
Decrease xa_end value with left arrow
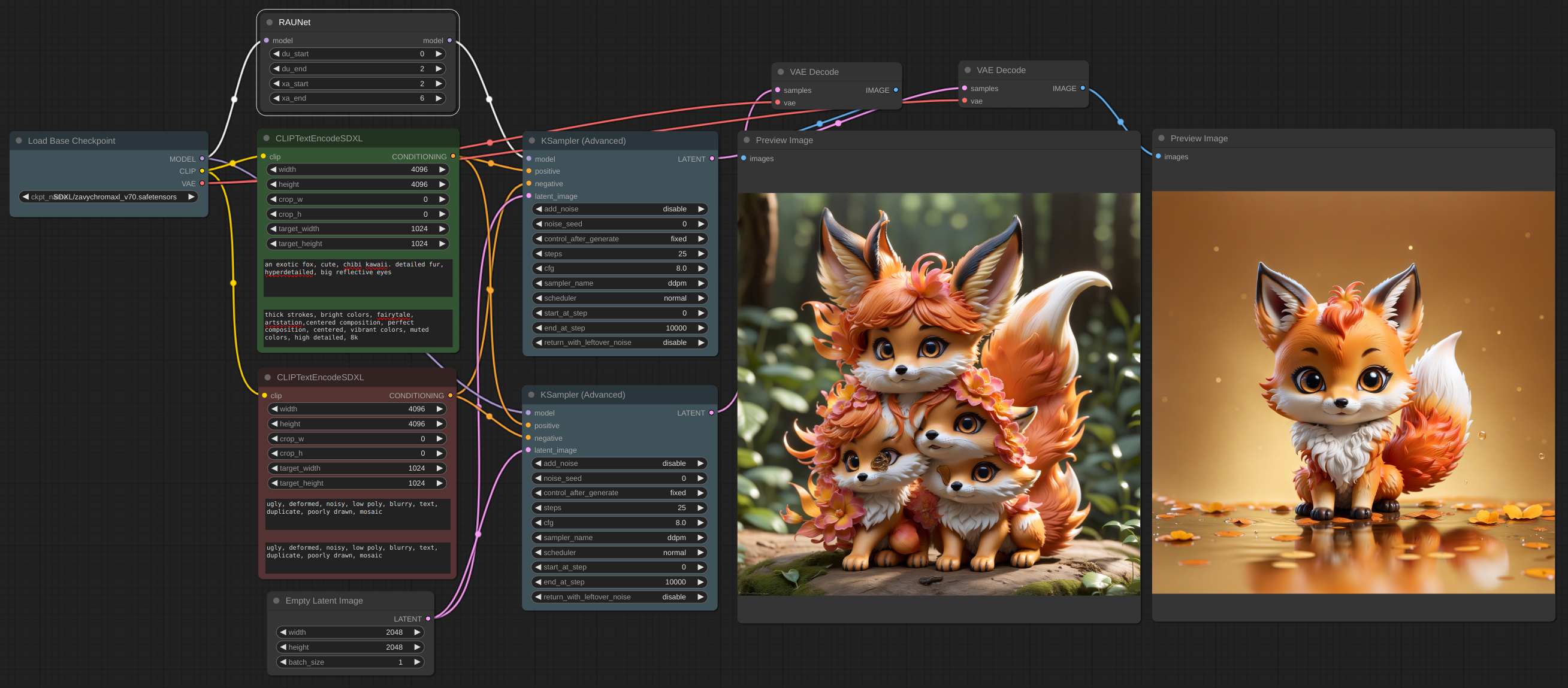(276, 98)
